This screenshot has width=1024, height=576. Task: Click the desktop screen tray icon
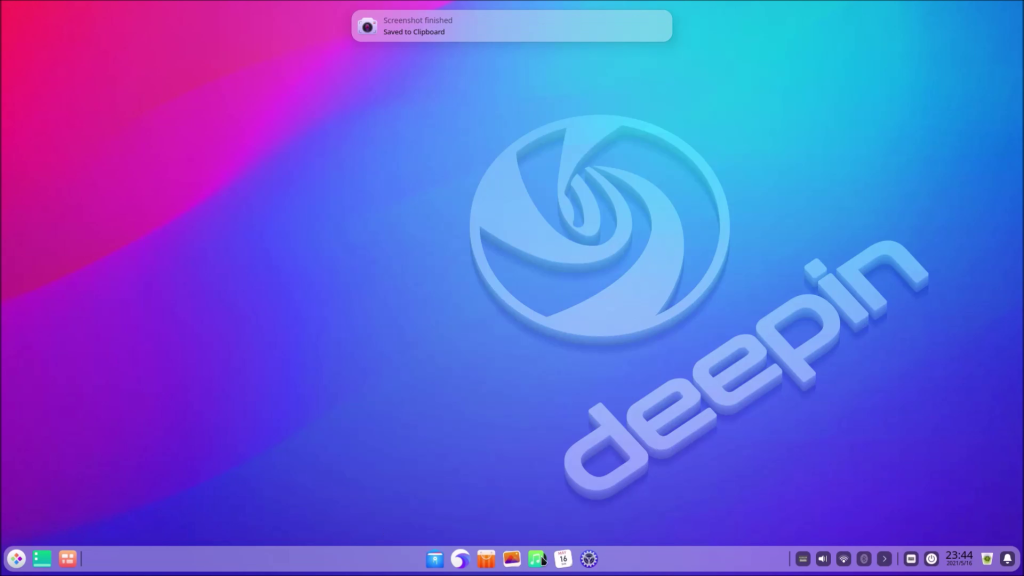click(x=911, y=559)
